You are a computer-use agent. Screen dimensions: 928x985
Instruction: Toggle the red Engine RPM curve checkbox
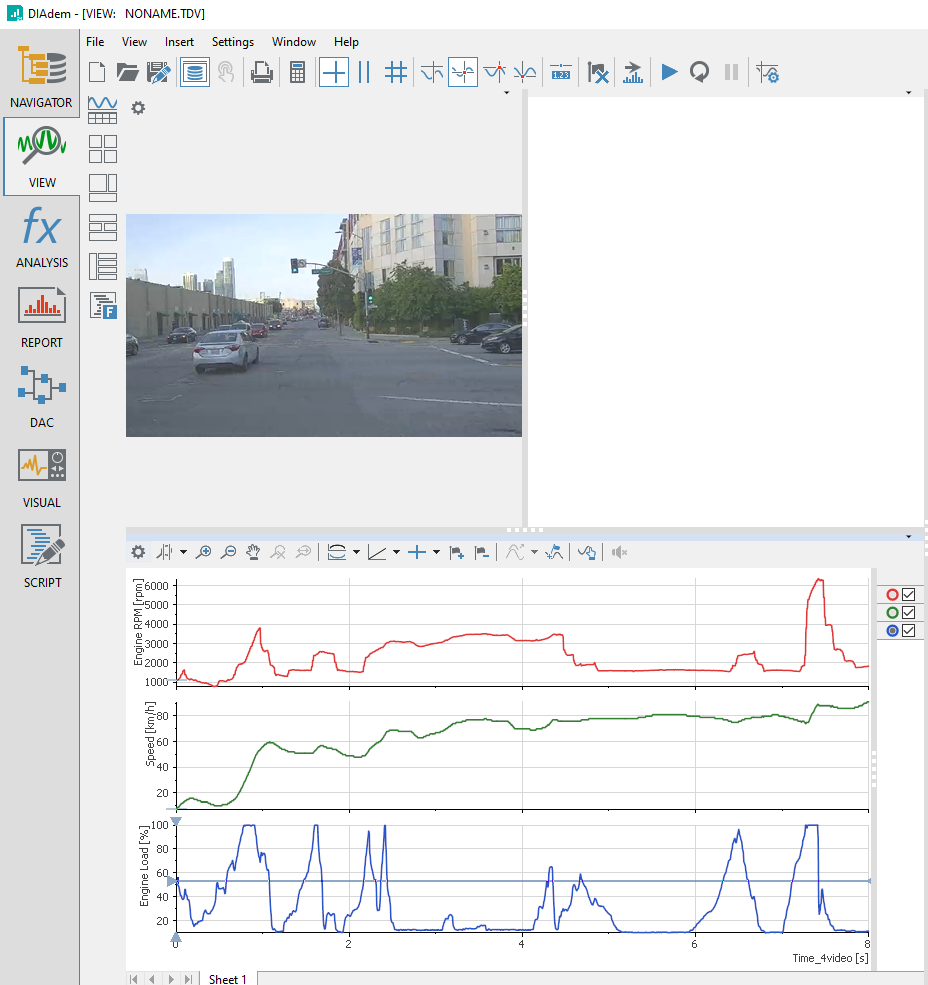pos(909,594)
